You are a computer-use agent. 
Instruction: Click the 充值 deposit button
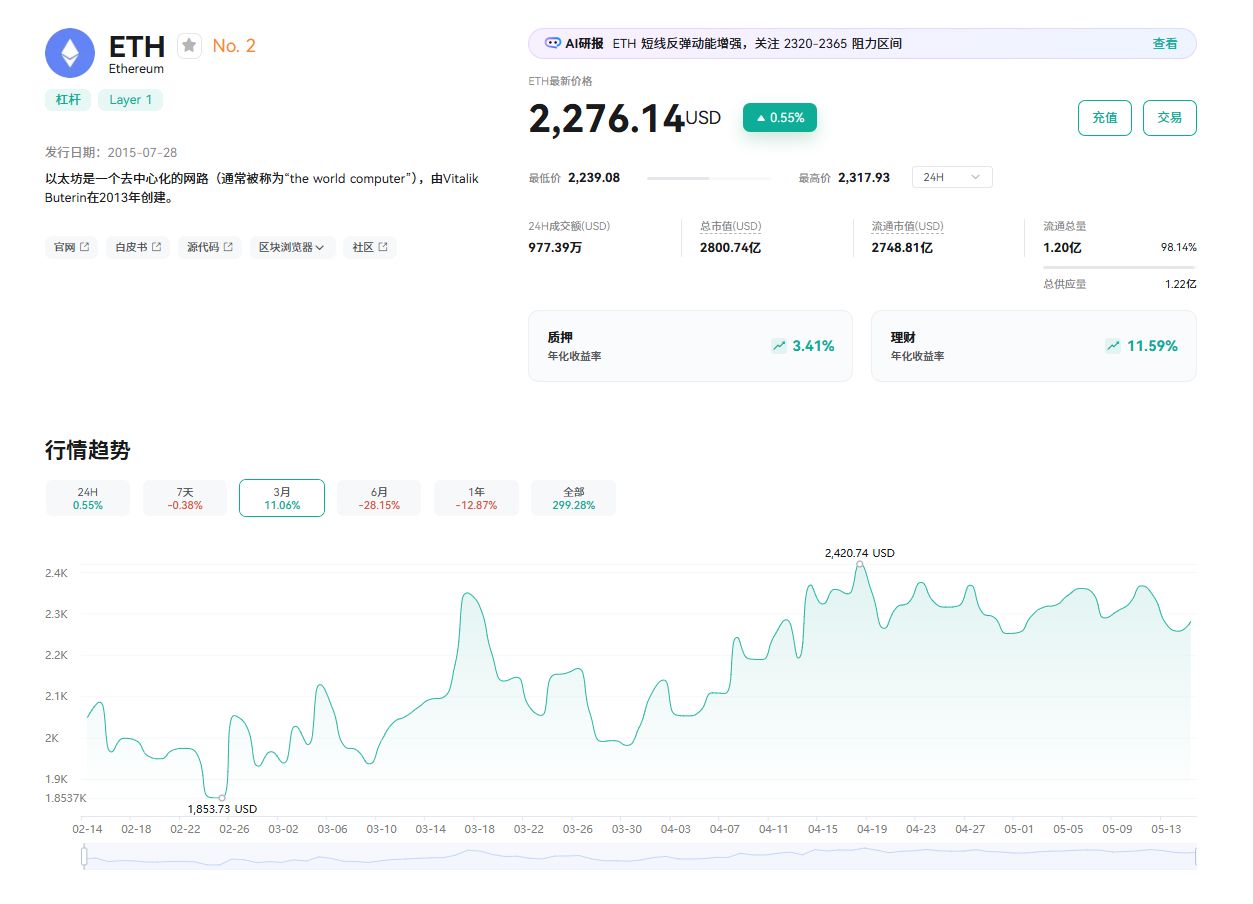coord(1105,117)
